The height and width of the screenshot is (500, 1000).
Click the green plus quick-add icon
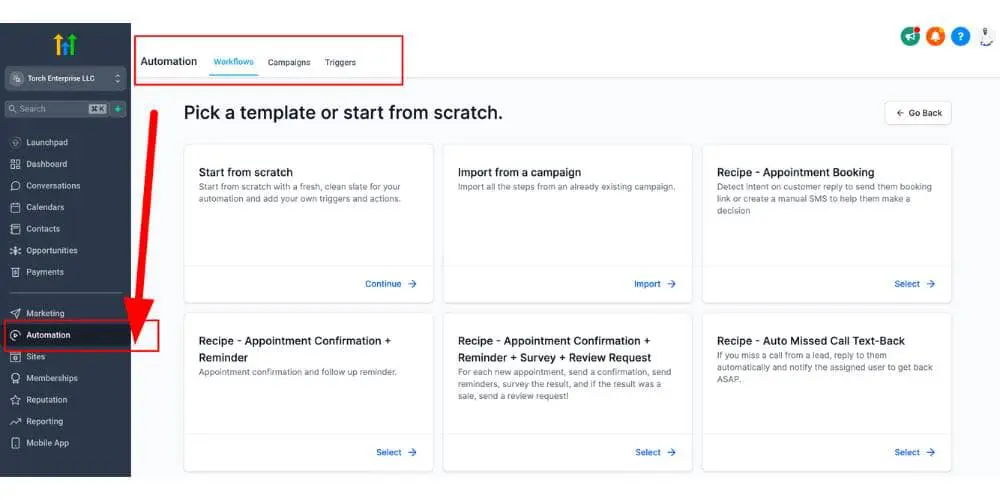click(x=118, y=109)
